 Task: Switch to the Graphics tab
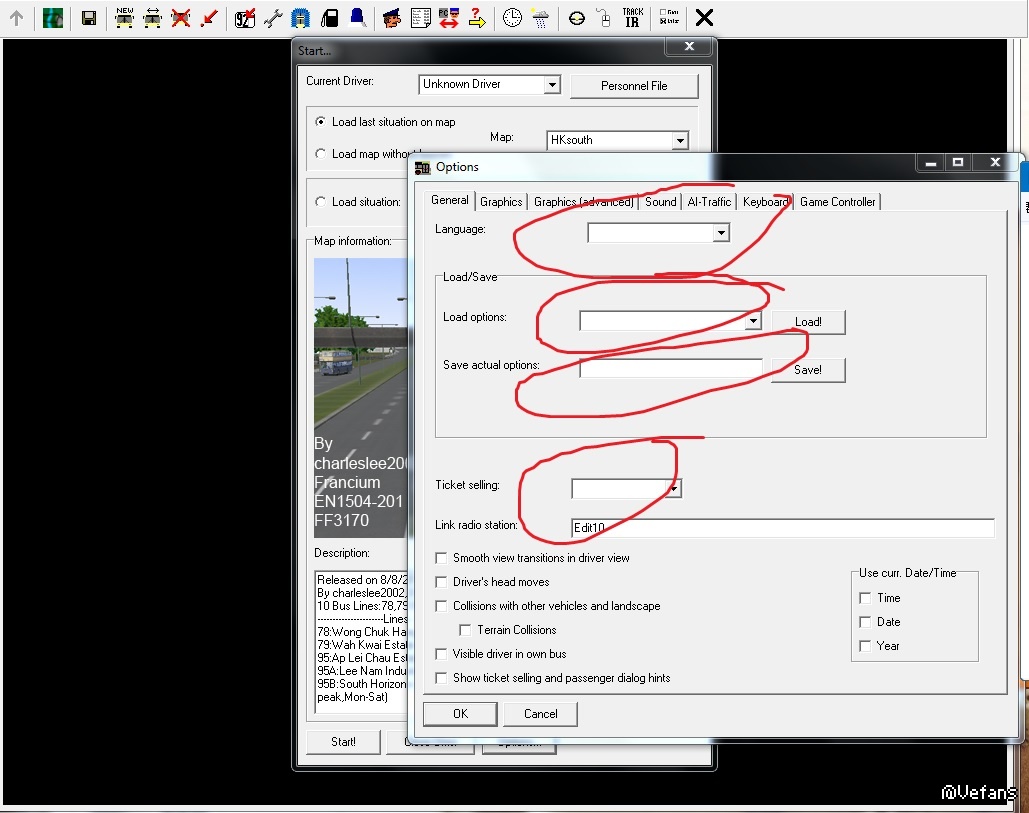click(501, 202)
